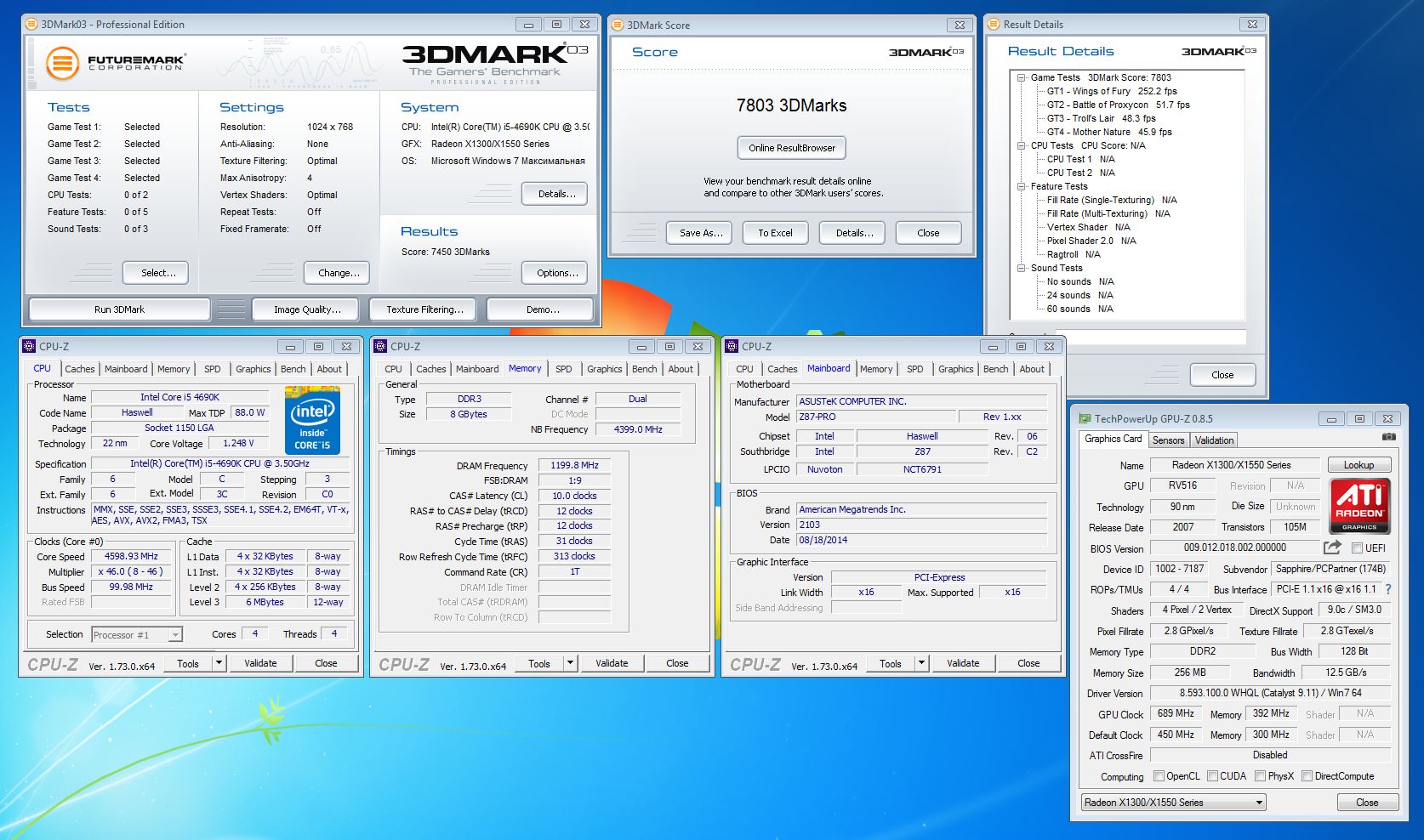1424x840 pixels.
Task: Open Tools dropdown arrow in CPU-Z Memory window
Action: click(570, 663)
